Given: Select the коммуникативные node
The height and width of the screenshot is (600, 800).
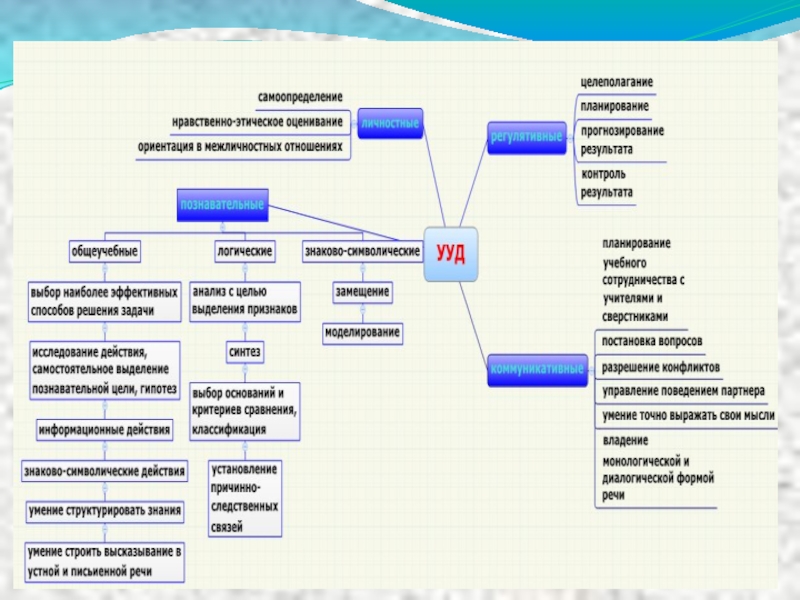Looking at the screenshot, I should (x=537, y=369).
